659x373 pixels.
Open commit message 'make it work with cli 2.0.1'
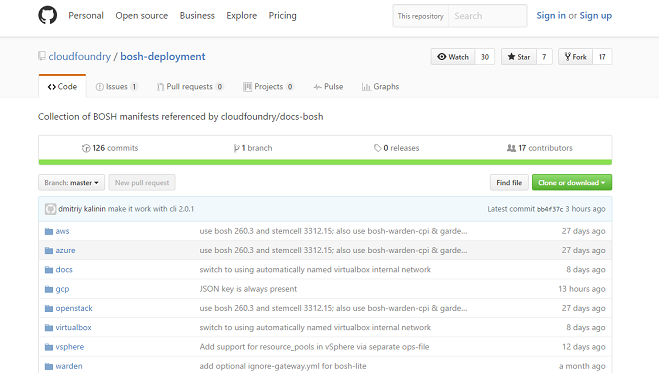151,209
